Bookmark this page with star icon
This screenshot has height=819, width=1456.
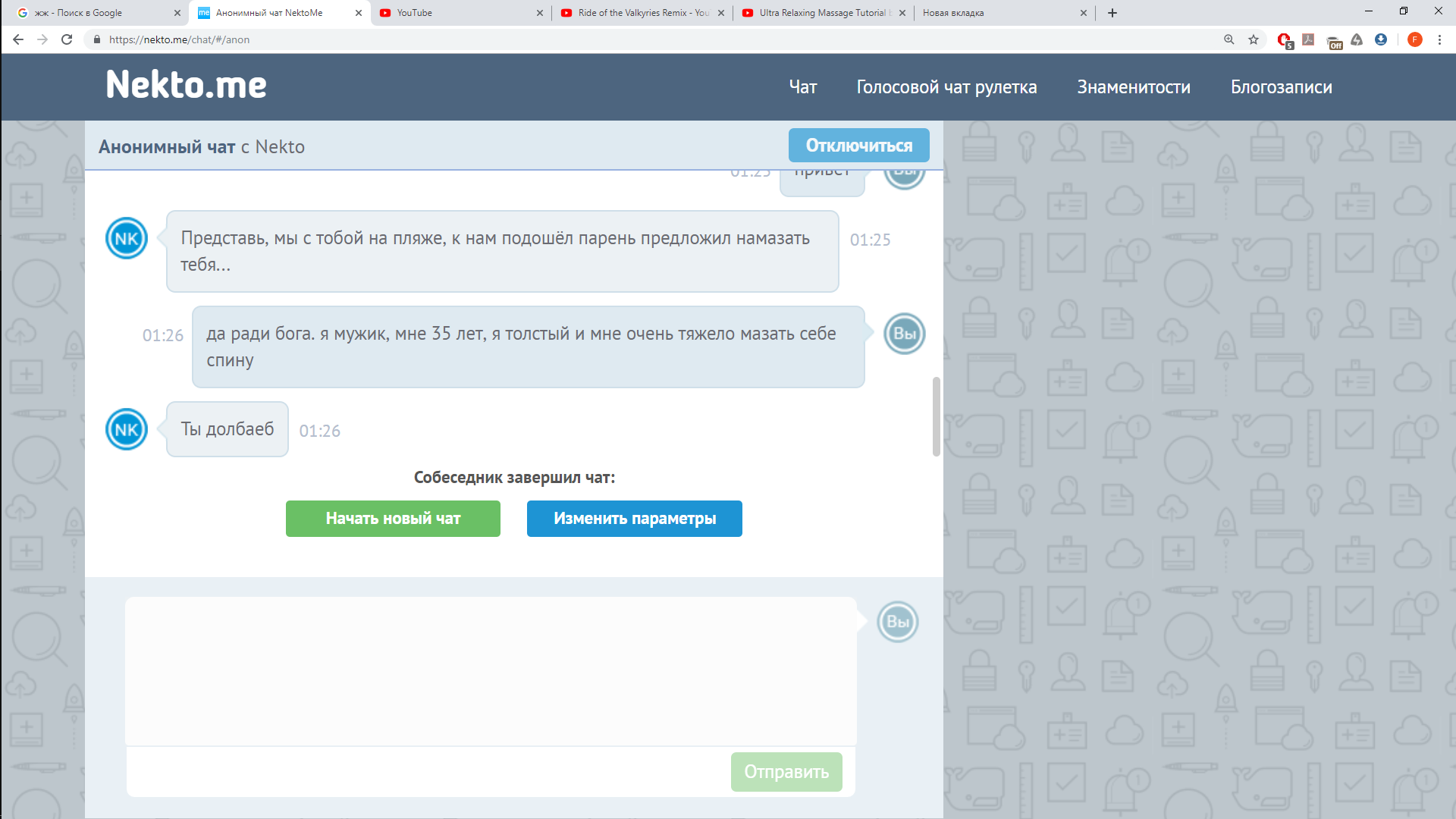coord(1254,39)
